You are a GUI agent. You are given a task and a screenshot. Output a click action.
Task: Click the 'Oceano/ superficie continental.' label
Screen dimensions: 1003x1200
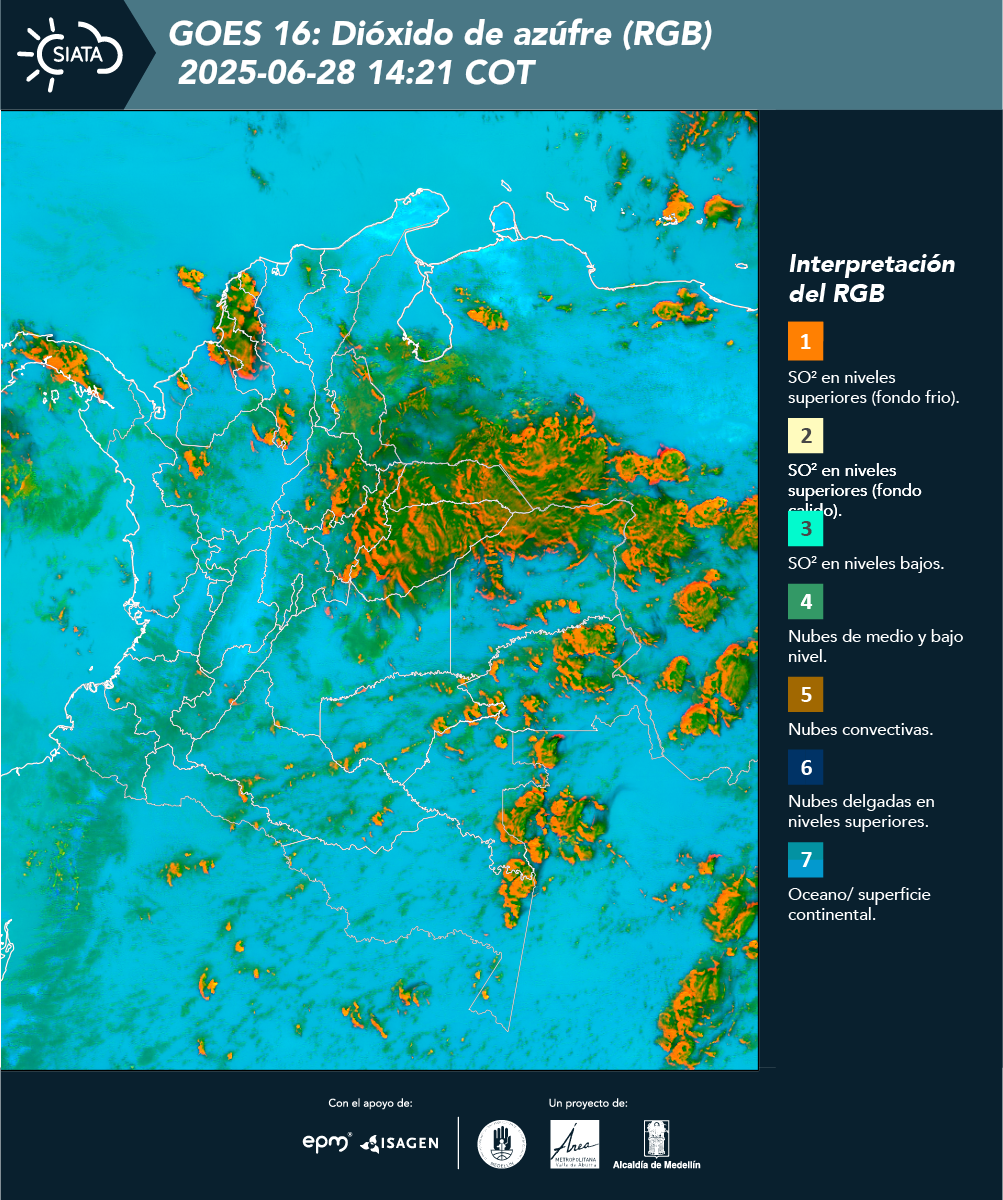859,904
